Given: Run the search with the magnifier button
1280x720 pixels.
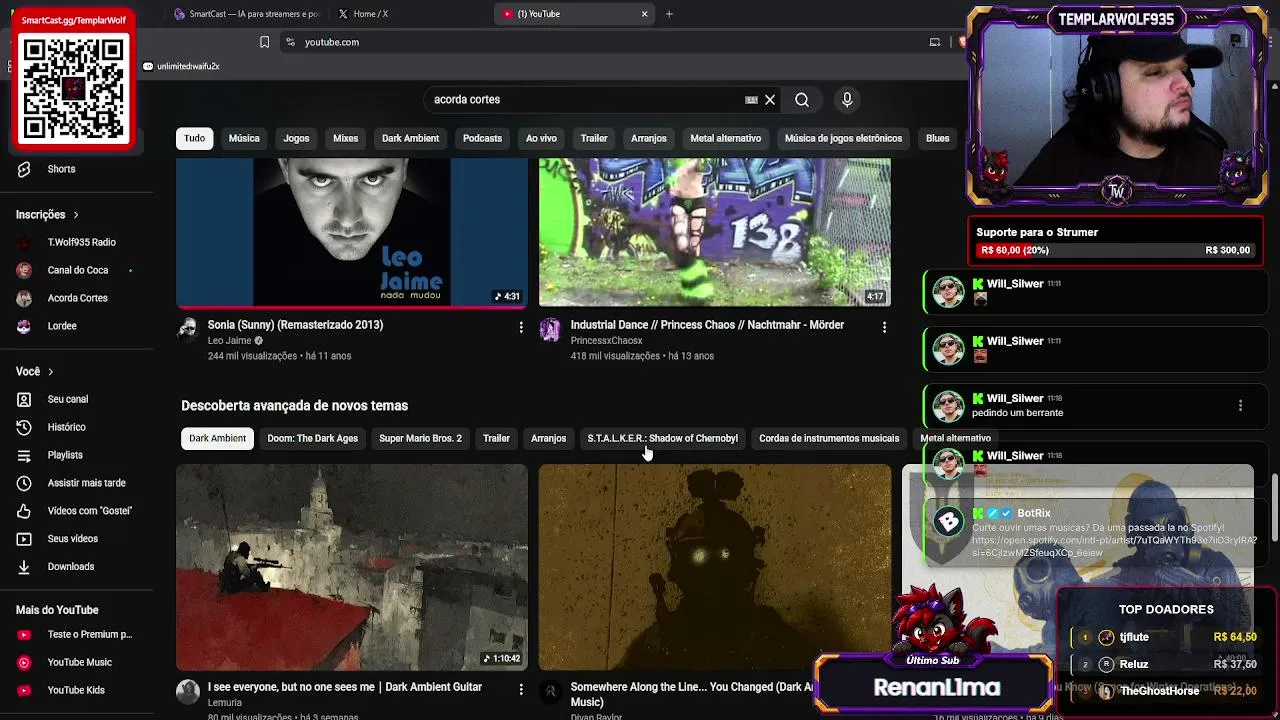Looking at the screenshot, I should tap(802, 100).
